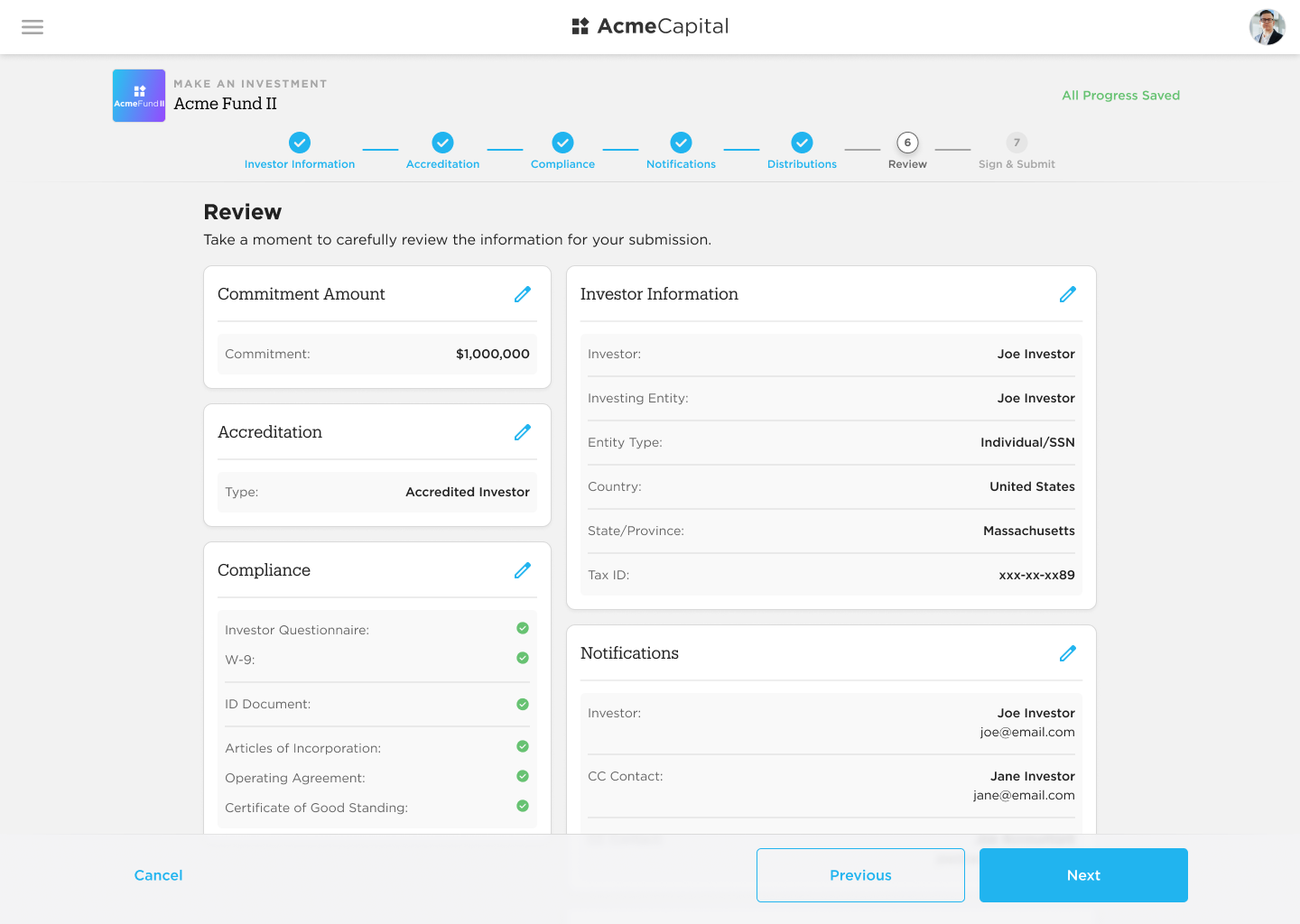Click the Previous button
Screen dimensions: 1300x924
(x=860, y=875)
